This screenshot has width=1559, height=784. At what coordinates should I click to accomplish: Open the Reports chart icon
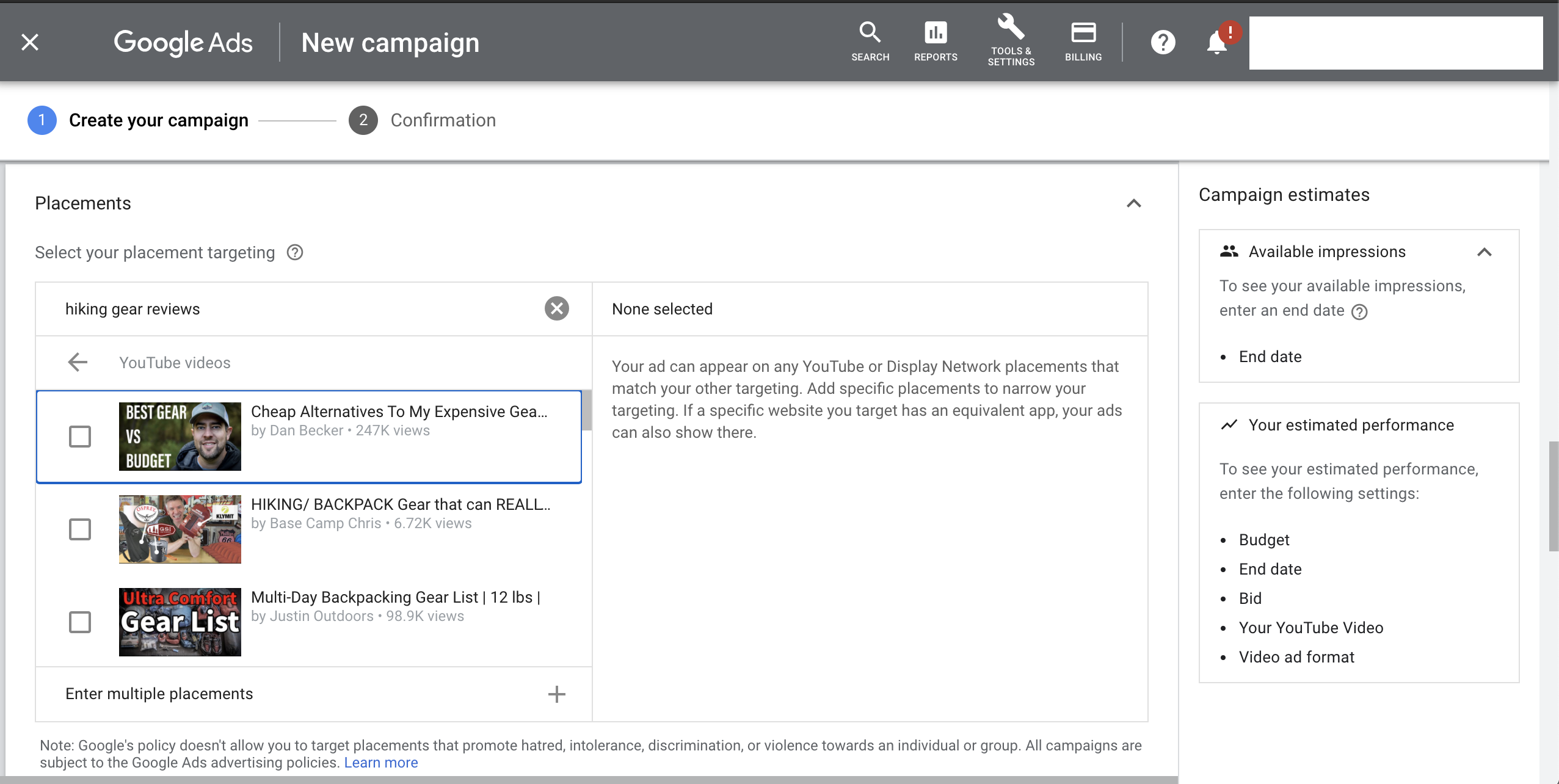(x=935, y=41)
